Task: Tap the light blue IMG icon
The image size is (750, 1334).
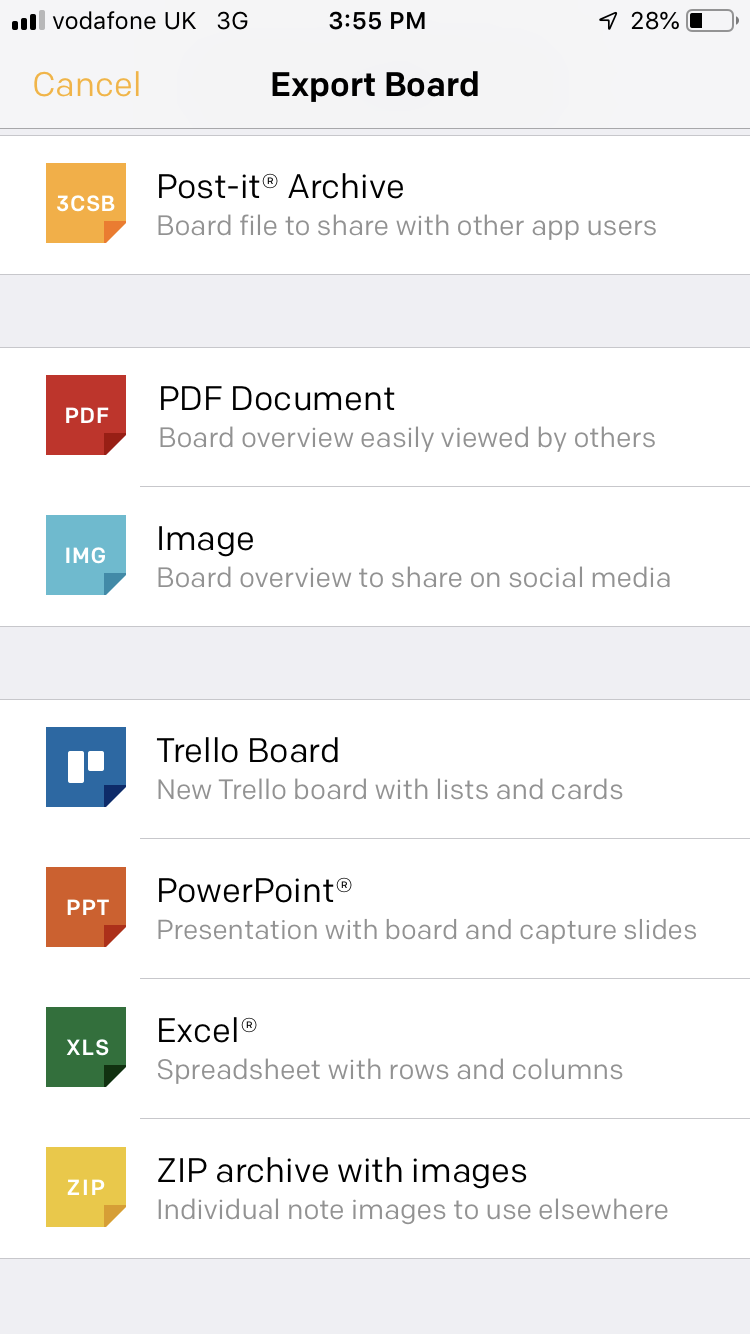Action: pyautogui.click(x=86, y=555)
